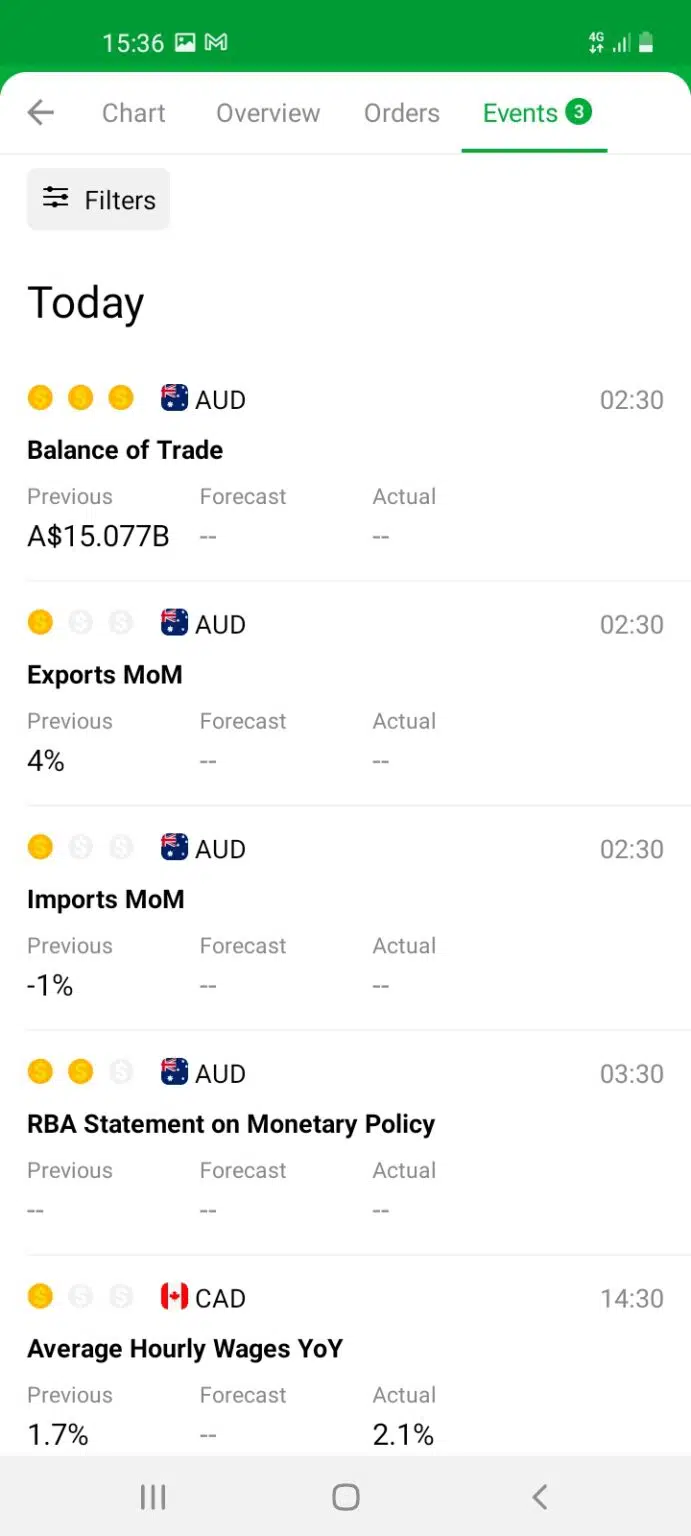Open the Balance of Trade event
691x1536 pixels.
(345, 468)
